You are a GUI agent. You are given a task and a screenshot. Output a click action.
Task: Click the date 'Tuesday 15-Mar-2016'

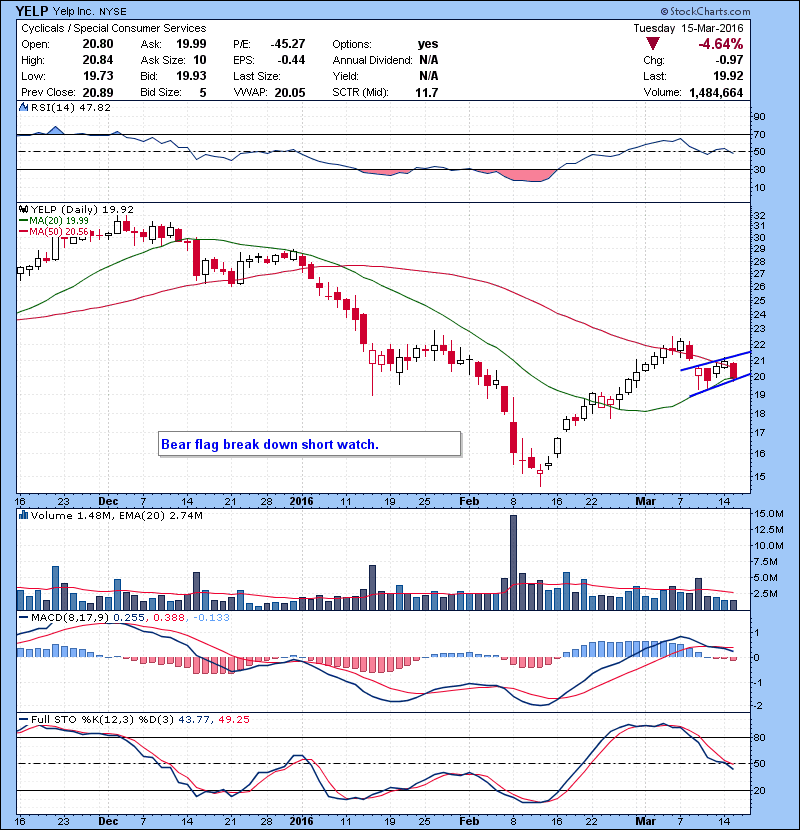pyautogui.click(x=688, y=29)
